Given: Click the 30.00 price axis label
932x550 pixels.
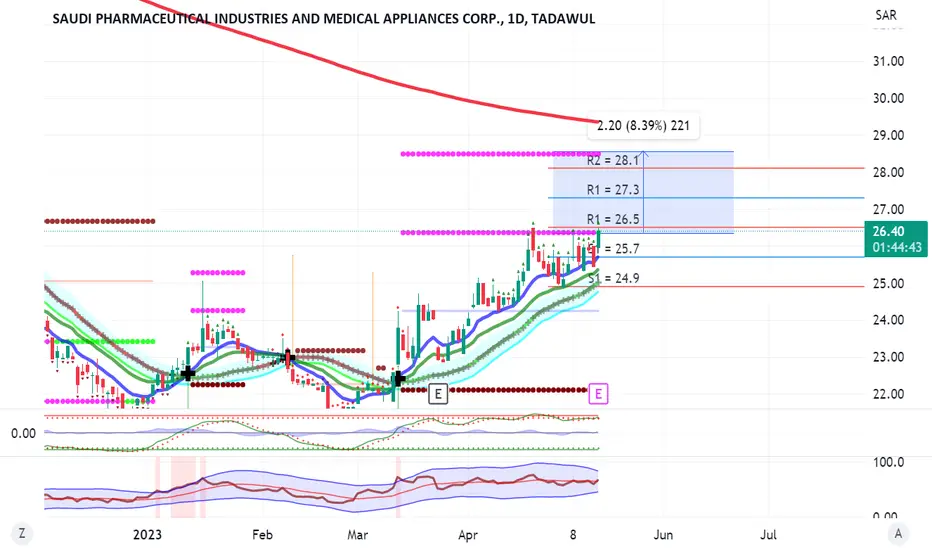Looking at the screenshot, I should tap(888, 98).
